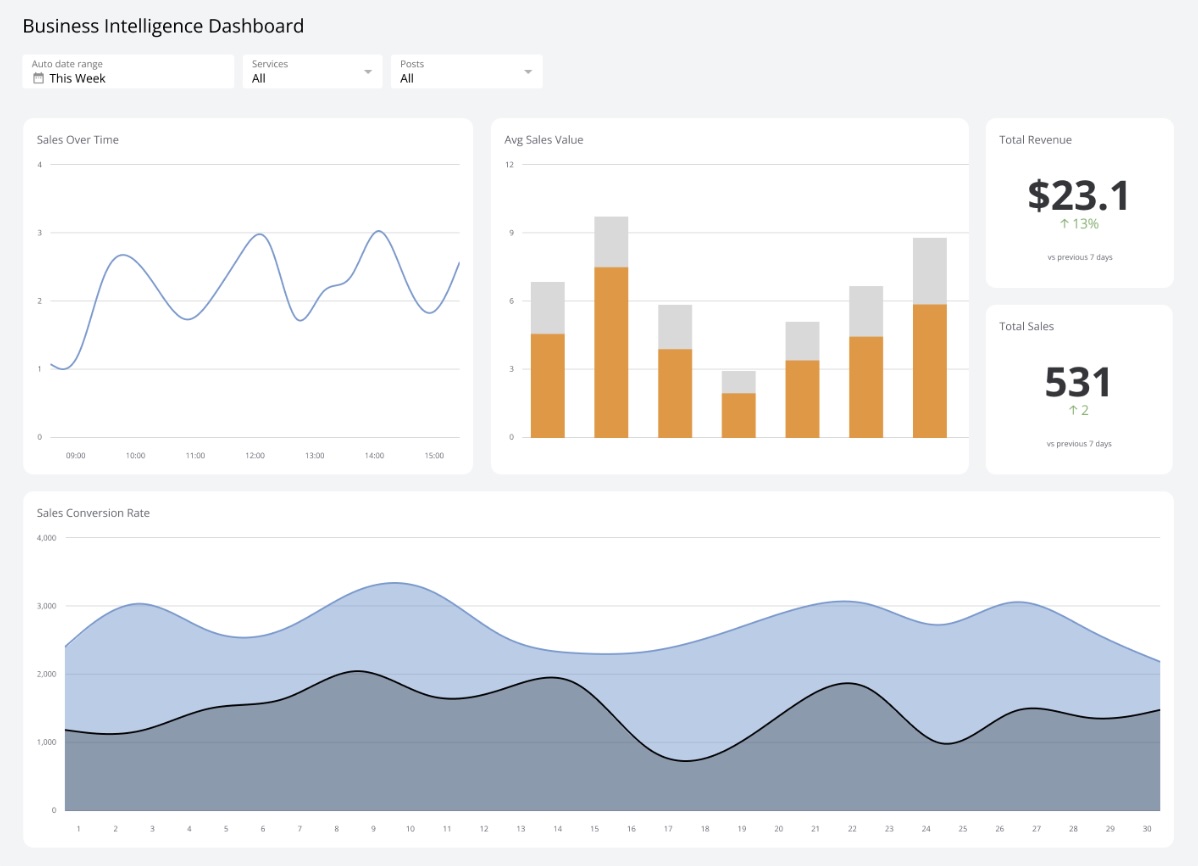Click the vs previous 7 days label
Screen dimensions: 1198x866
(1078, 257)
